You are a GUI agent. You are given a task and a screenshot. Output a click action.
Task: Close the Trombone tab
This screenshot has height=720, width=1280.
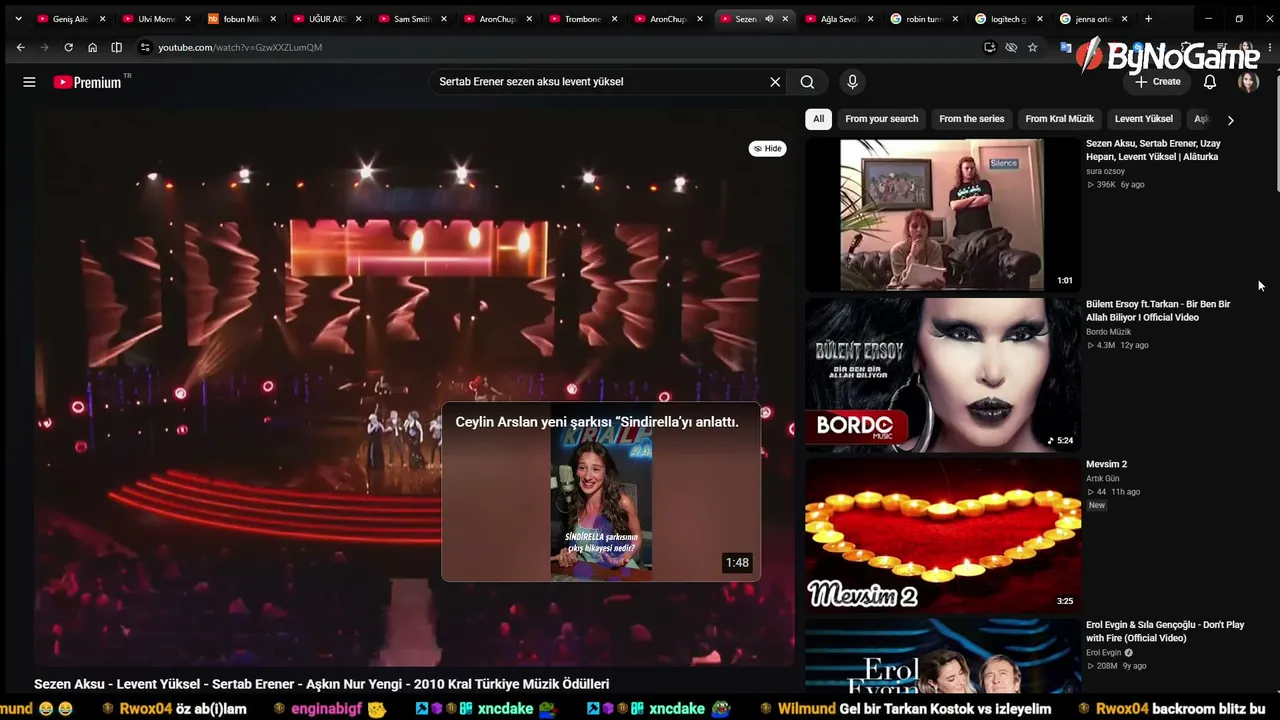point(614,19)
